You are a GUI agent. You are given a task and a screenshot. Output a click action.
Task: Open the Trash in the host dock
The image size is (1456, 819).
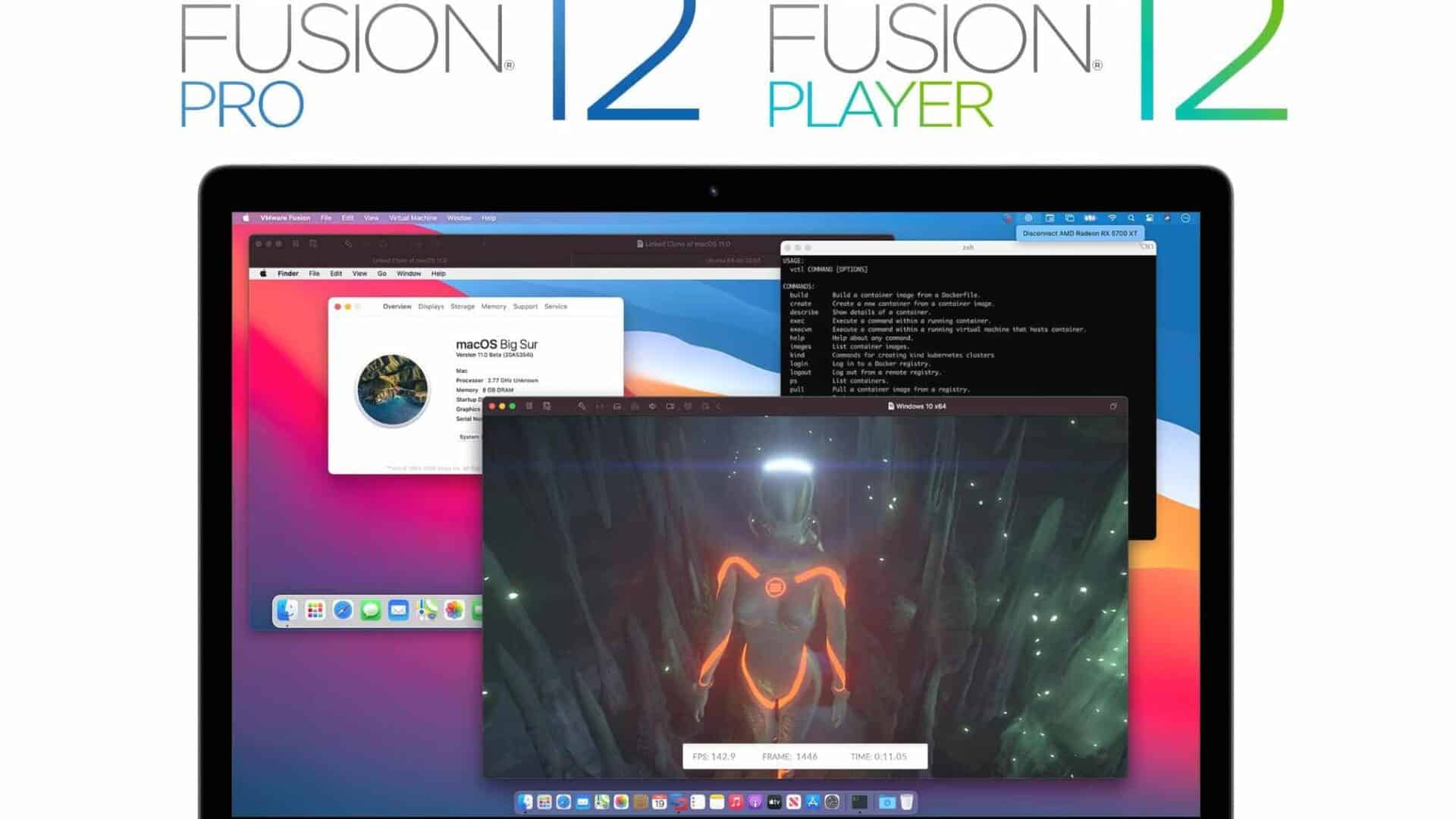907,802
